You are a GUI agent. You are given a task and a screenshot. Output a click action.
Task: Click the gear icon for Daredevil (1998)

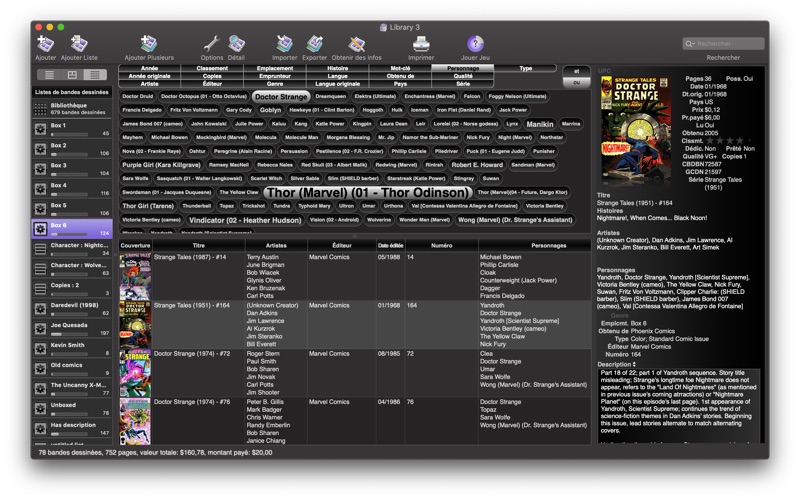pos(40,309)
